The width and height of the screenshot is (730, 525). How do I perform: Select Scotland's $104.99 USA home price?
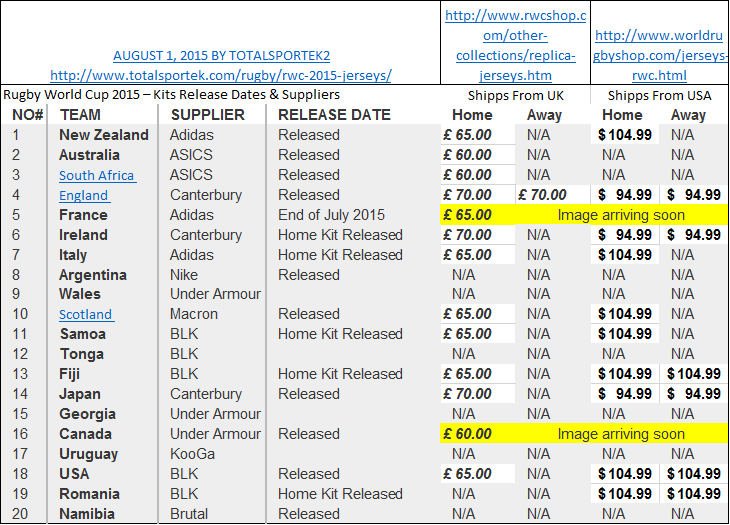coord(625,314)
